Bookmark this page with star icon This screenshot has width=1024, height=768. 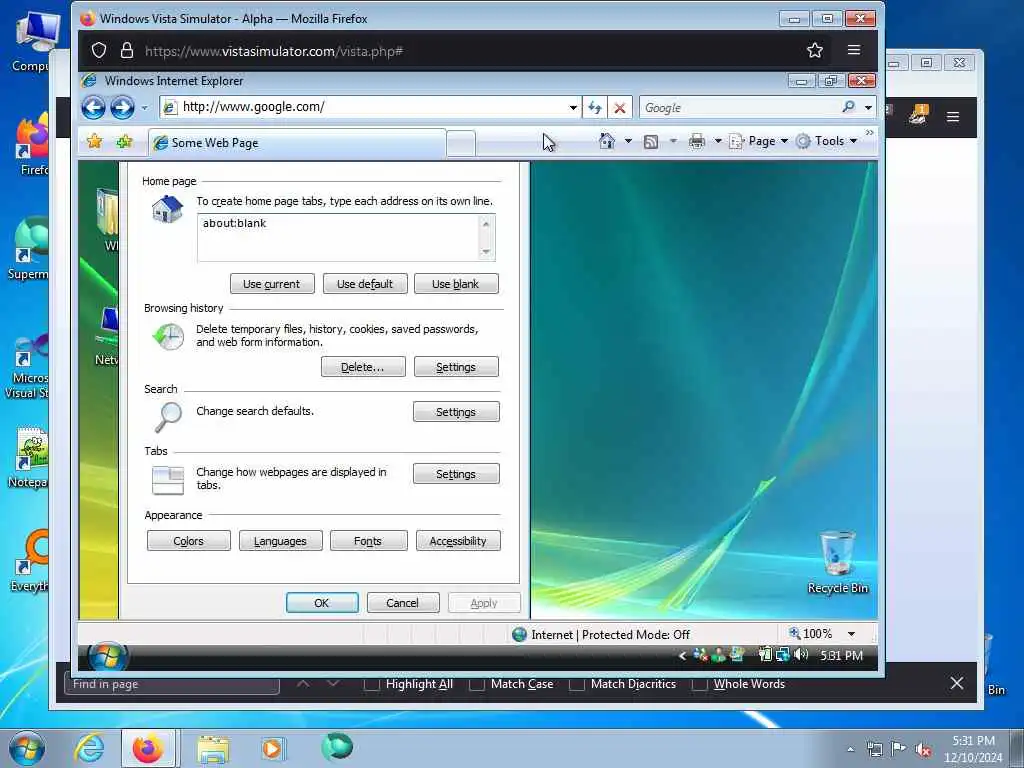[x=814, y=50]
